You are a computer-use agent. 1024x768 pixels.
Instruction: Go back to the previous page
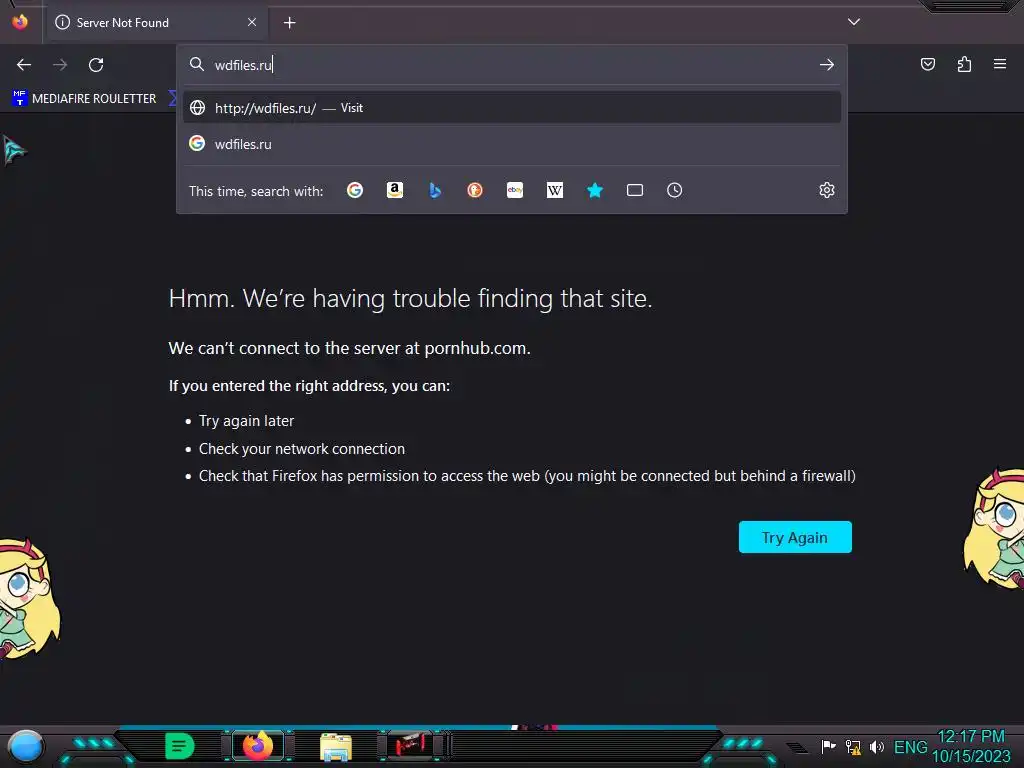[24, 65]
